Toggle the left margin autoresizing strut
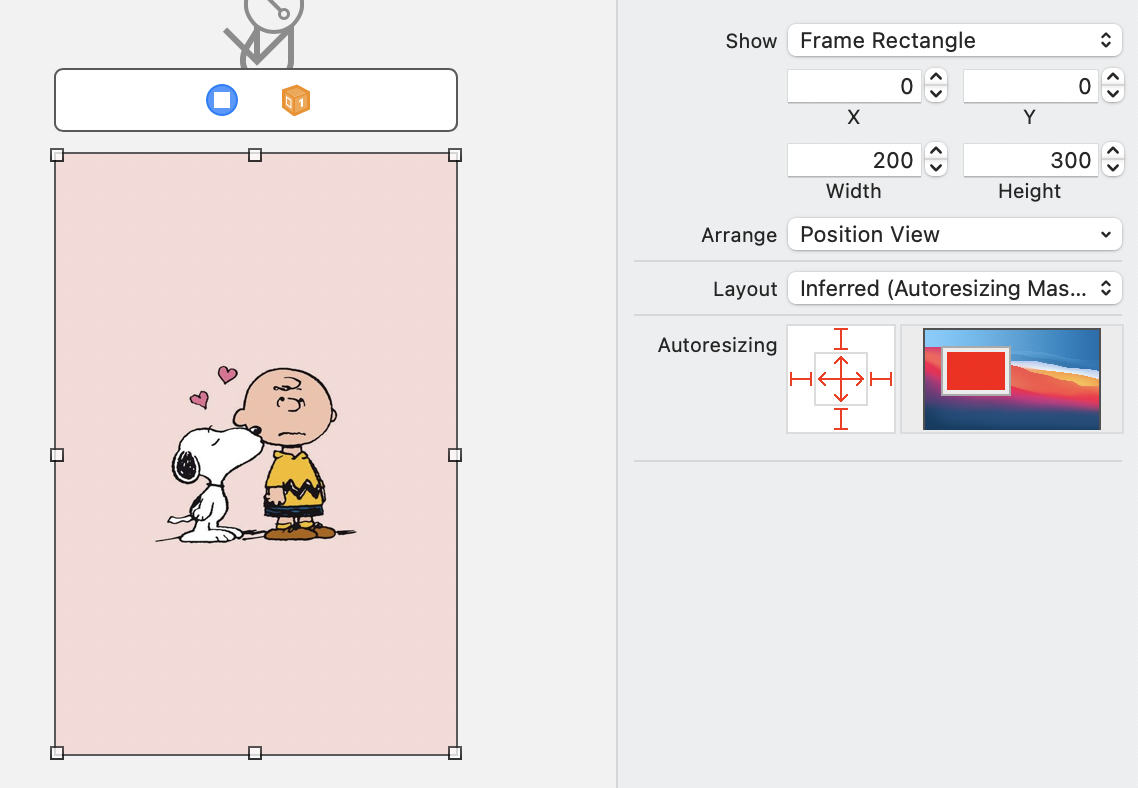 801,379
